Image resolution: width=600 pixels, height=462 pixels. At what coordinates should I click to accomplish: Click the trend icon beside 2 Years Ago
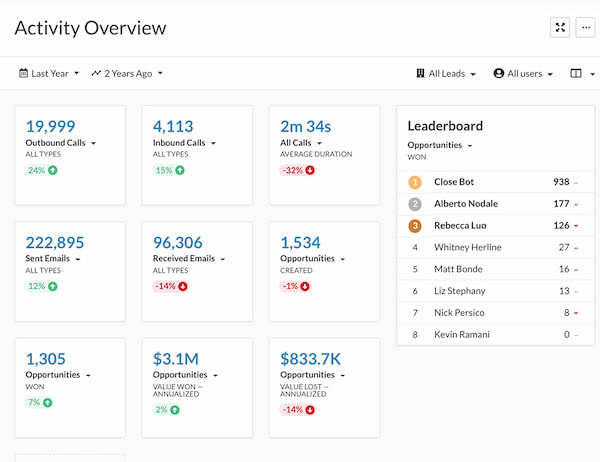97,73
